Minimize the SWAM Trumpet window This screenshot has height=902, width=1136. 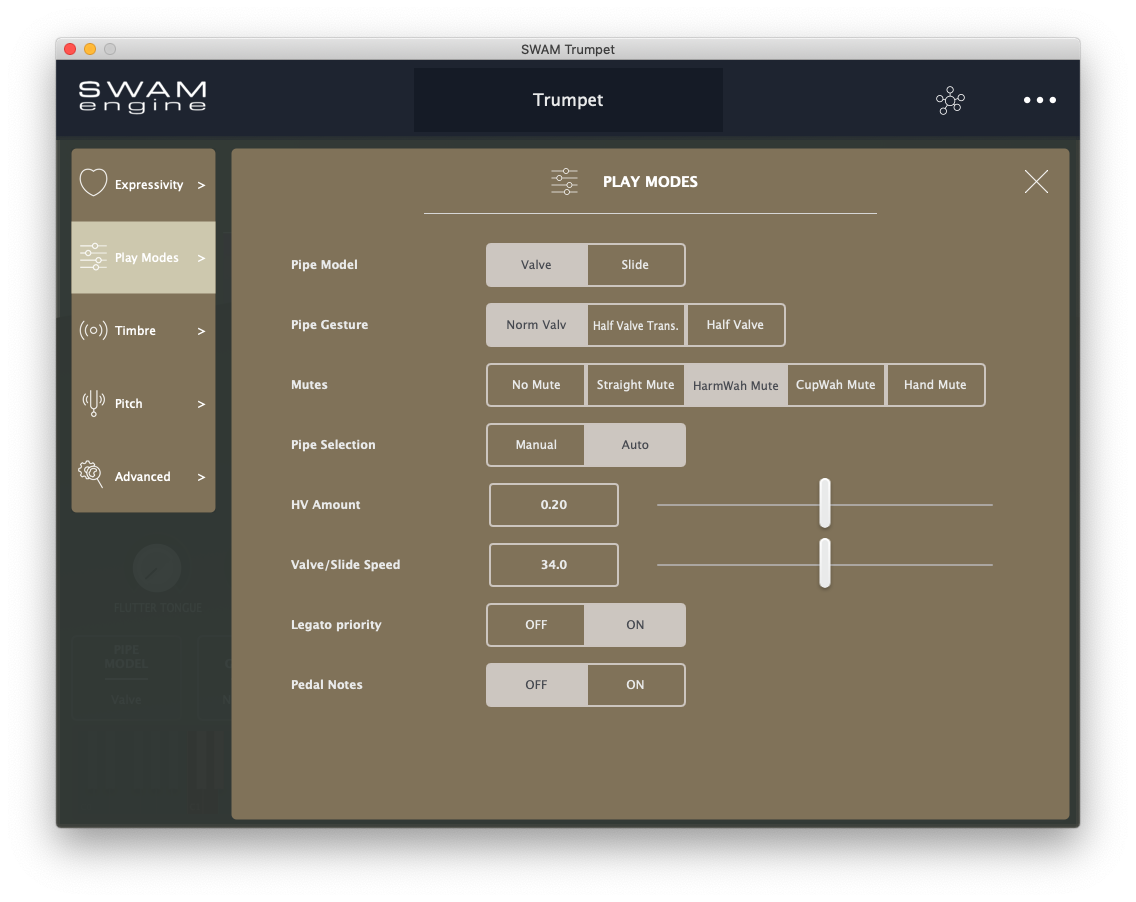(x=90, y=49)
